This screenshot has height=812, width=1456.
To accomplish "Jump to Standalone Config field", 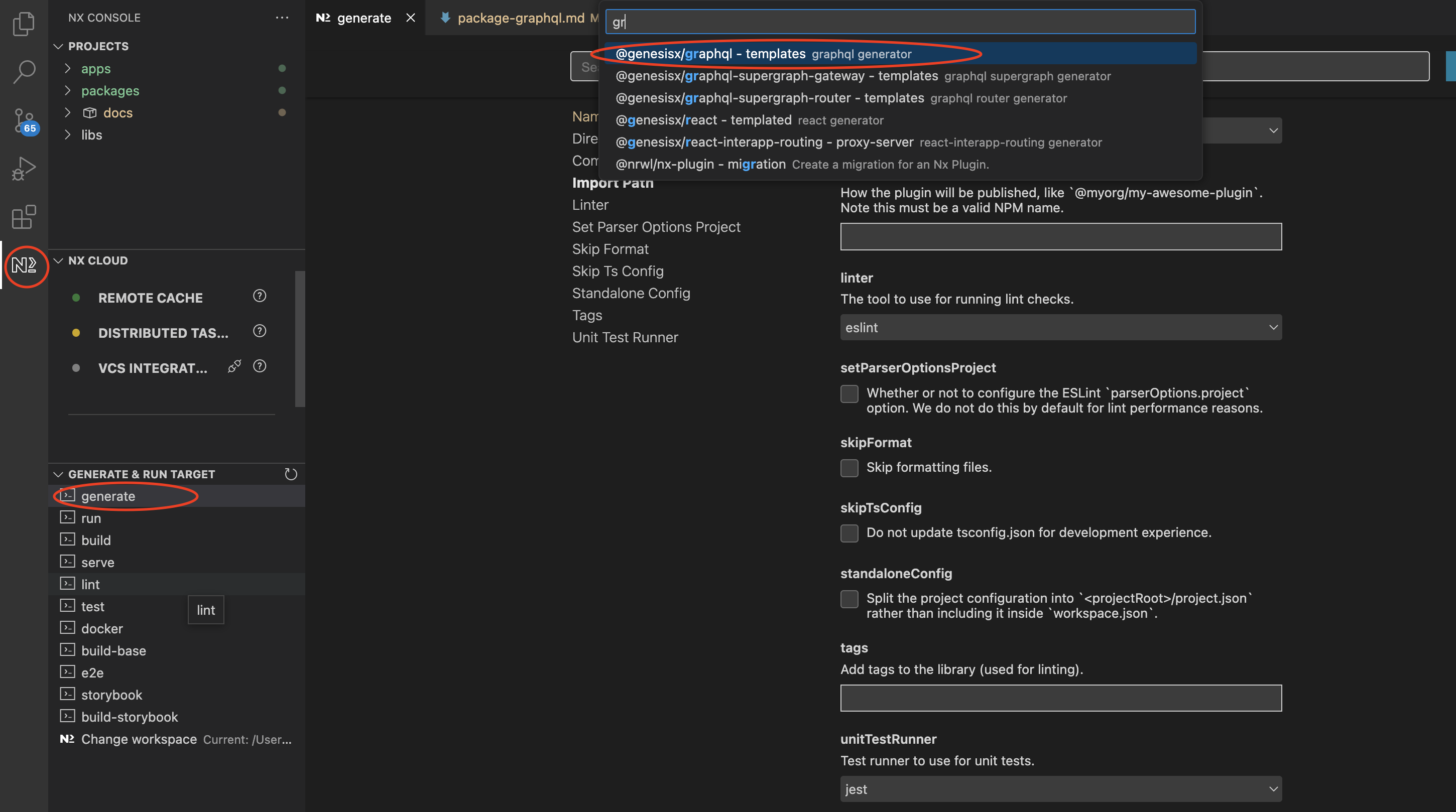I will point(631,293).
